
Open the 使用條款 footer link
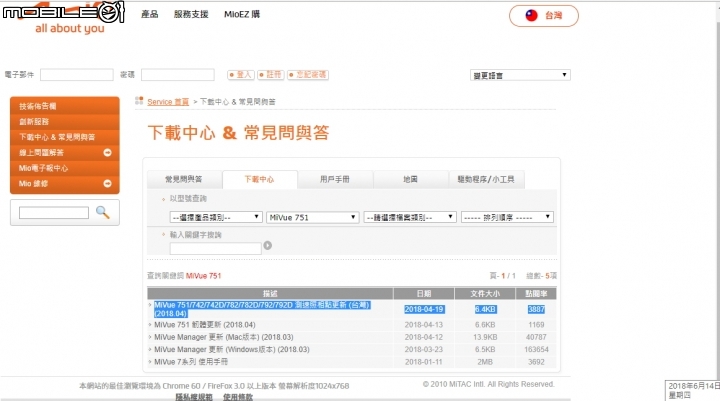(238, 397)
